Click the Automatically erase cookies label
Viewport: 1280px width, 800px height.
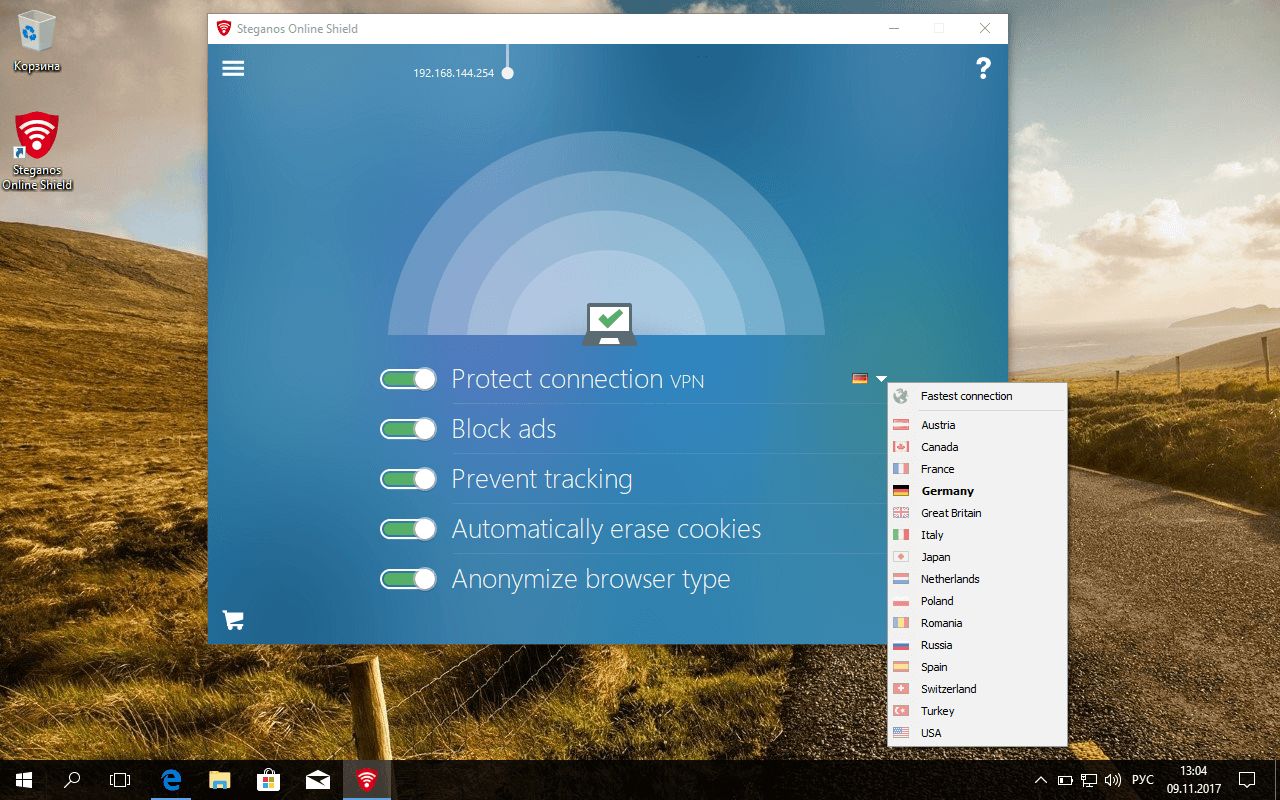point(606,529)
